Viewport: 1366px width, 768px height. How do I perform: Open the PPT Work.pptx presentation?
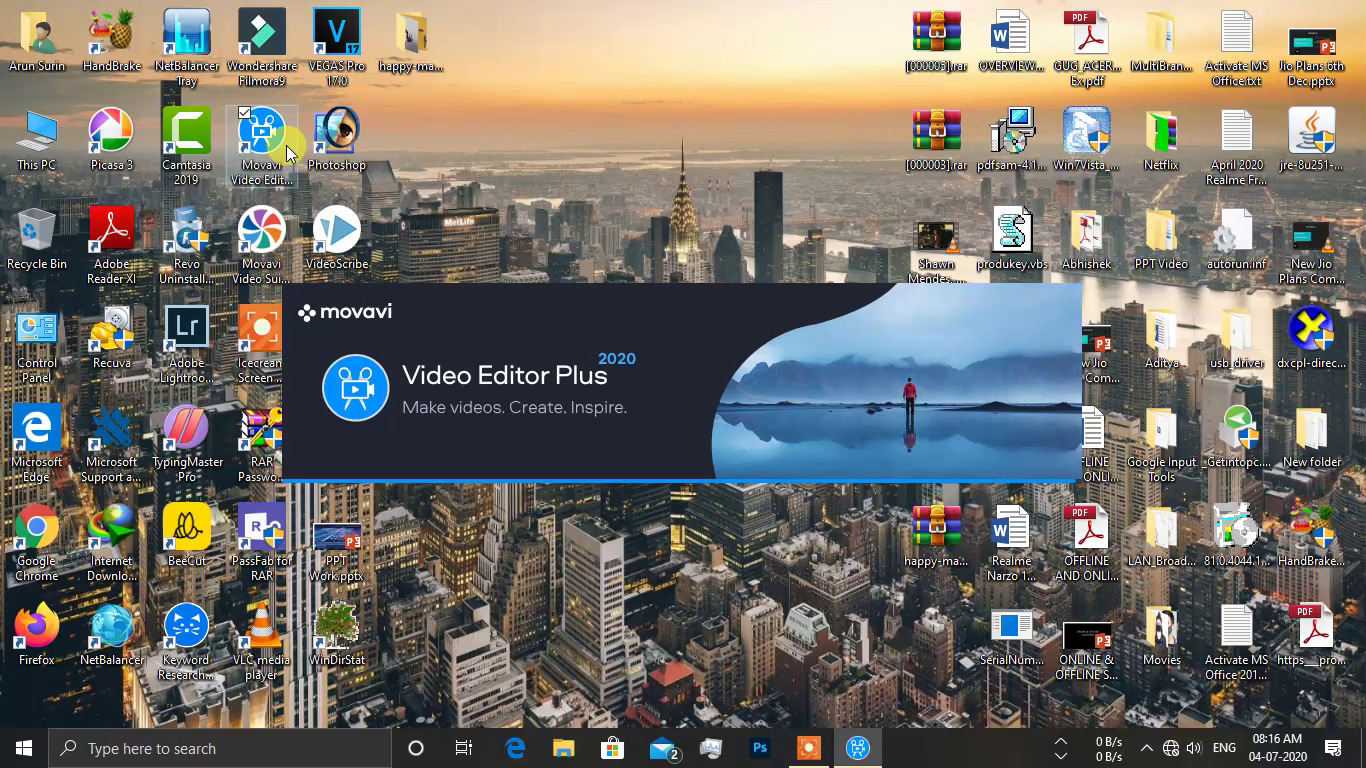tap(336, 535)
